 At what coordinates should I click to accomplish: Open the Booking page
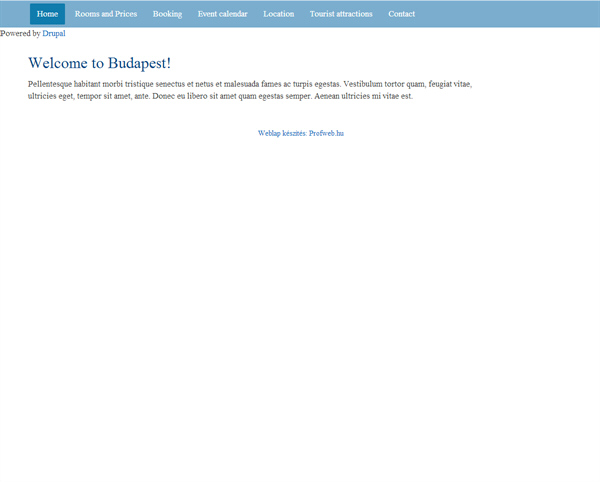tap(167, 14)
